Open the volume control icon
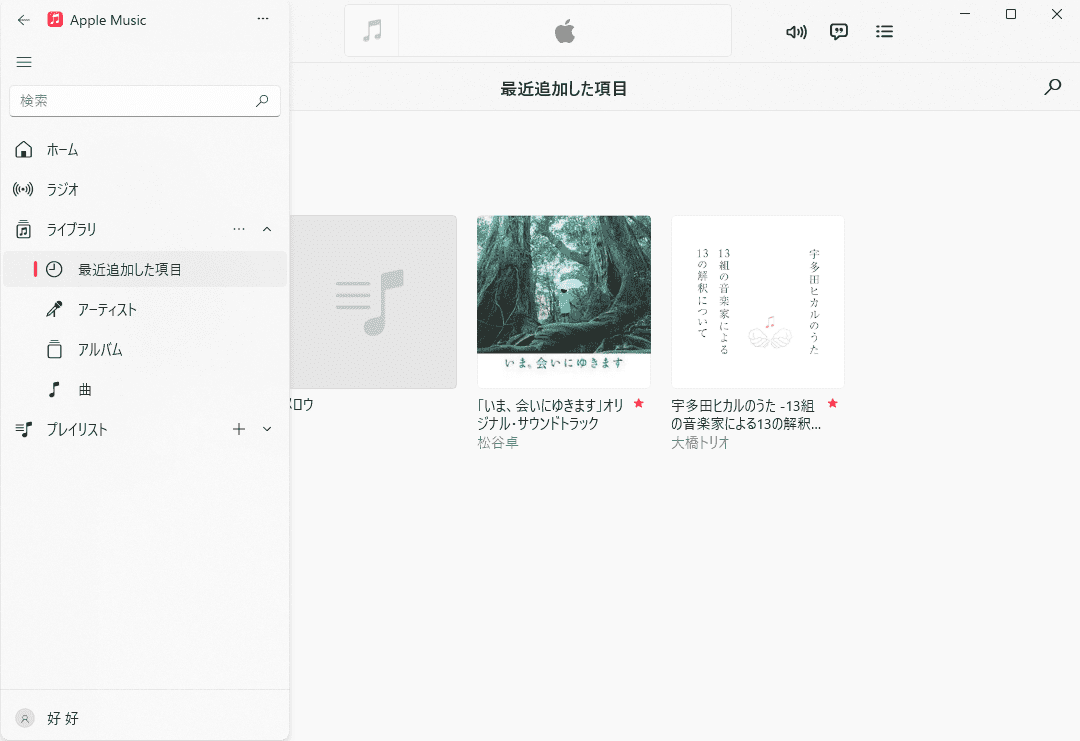 pyautogui.click(x=796, y=31)
